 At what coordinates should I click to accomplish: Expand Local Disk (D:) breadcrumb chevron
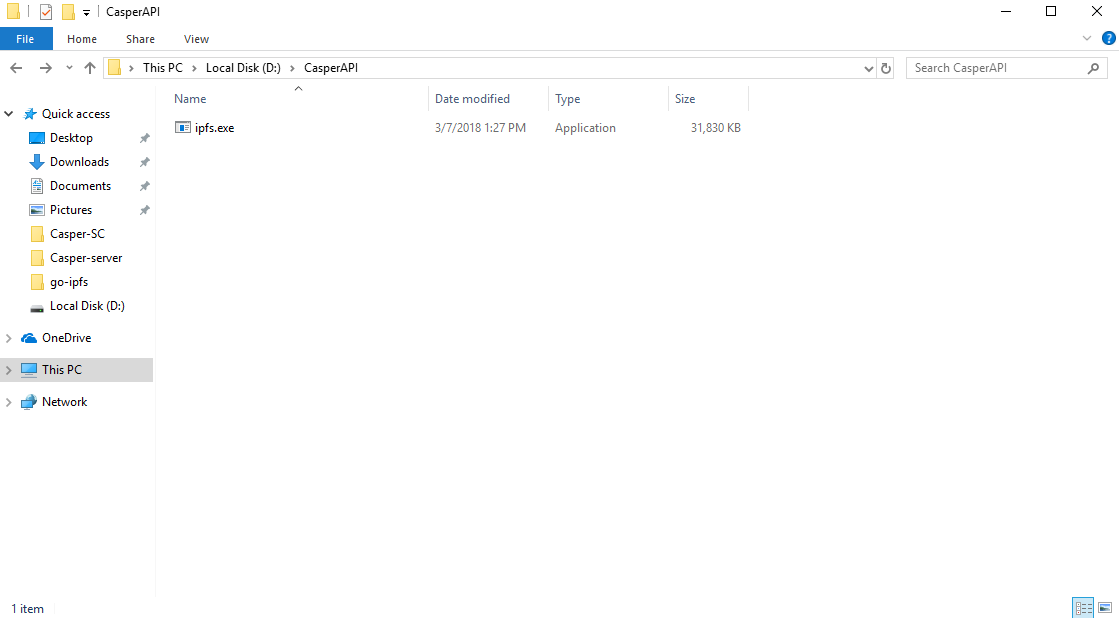[x=293, y=68]
